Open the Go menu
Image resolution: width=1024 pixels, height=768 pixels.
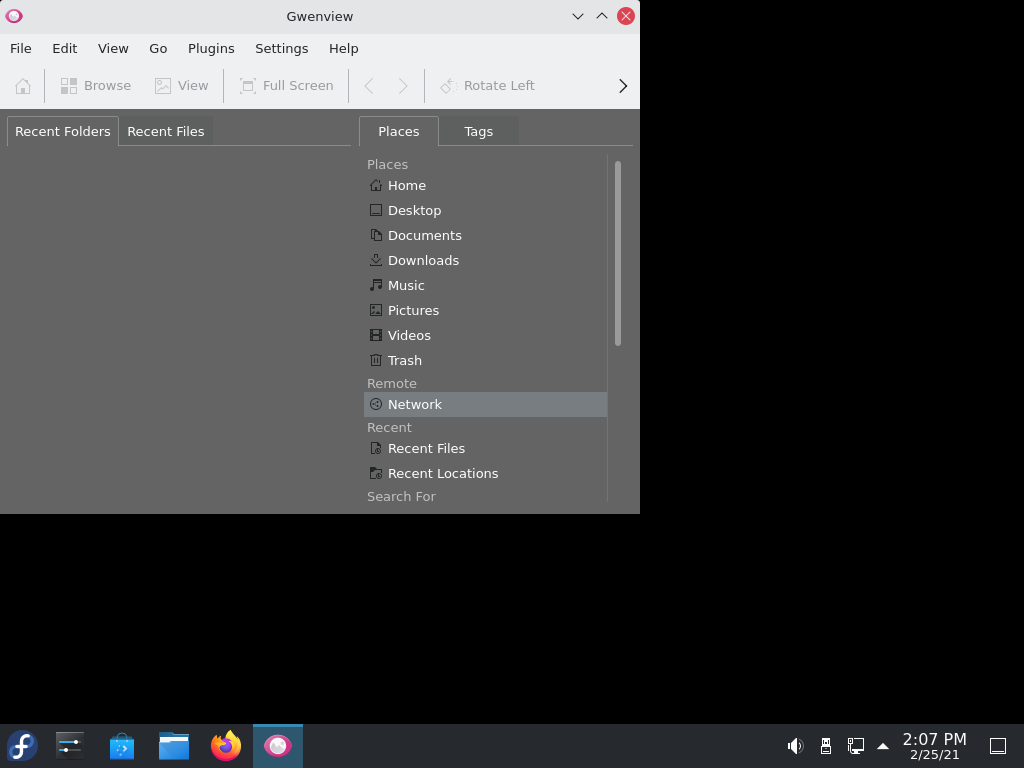158,48
